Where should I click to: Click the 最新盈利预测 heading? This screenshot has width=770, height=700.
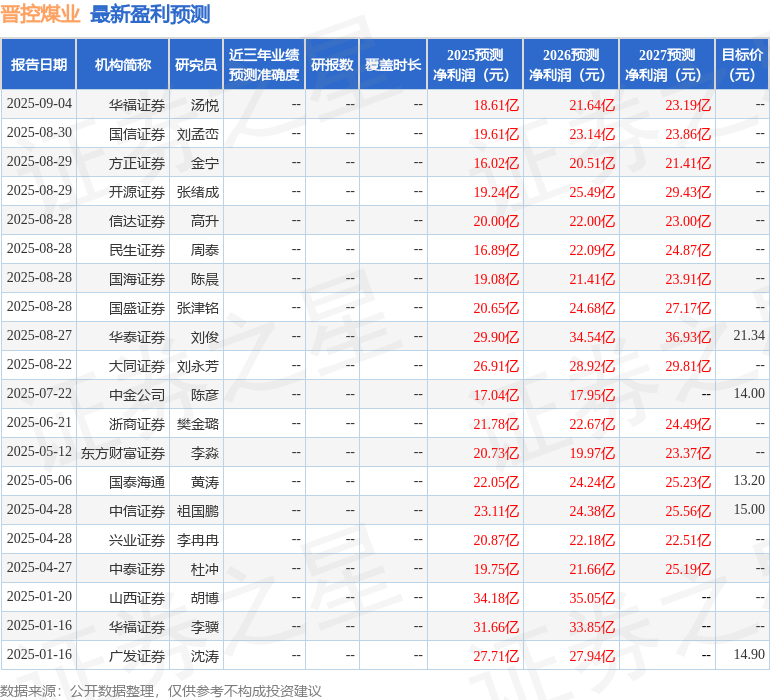pos(150,14)
